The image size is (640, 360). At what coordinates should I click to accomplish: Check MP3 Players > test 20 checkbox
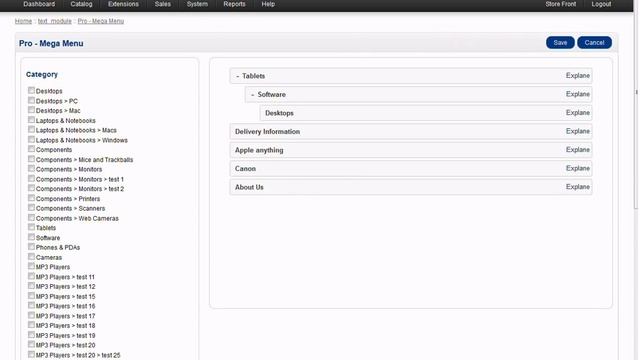[31, 344]
